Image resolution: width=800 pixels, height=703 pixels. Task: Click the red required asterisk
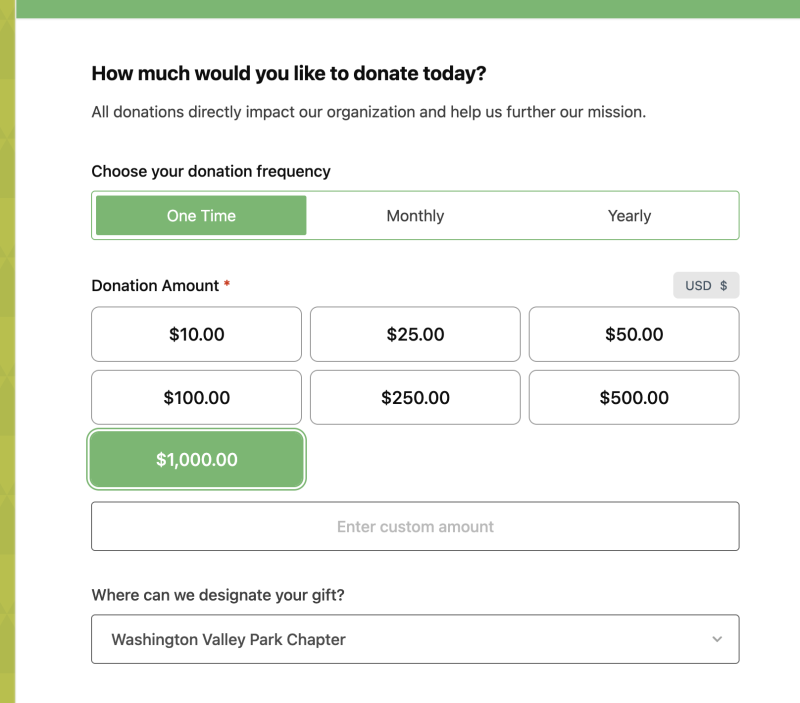pos(227,284)
